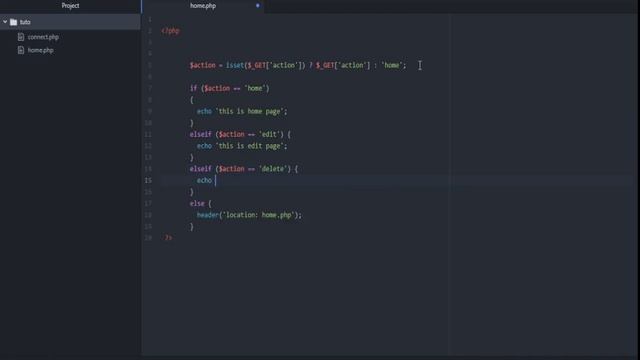
Task: Click 'this is edit page' string
Action: pos(249,146)
